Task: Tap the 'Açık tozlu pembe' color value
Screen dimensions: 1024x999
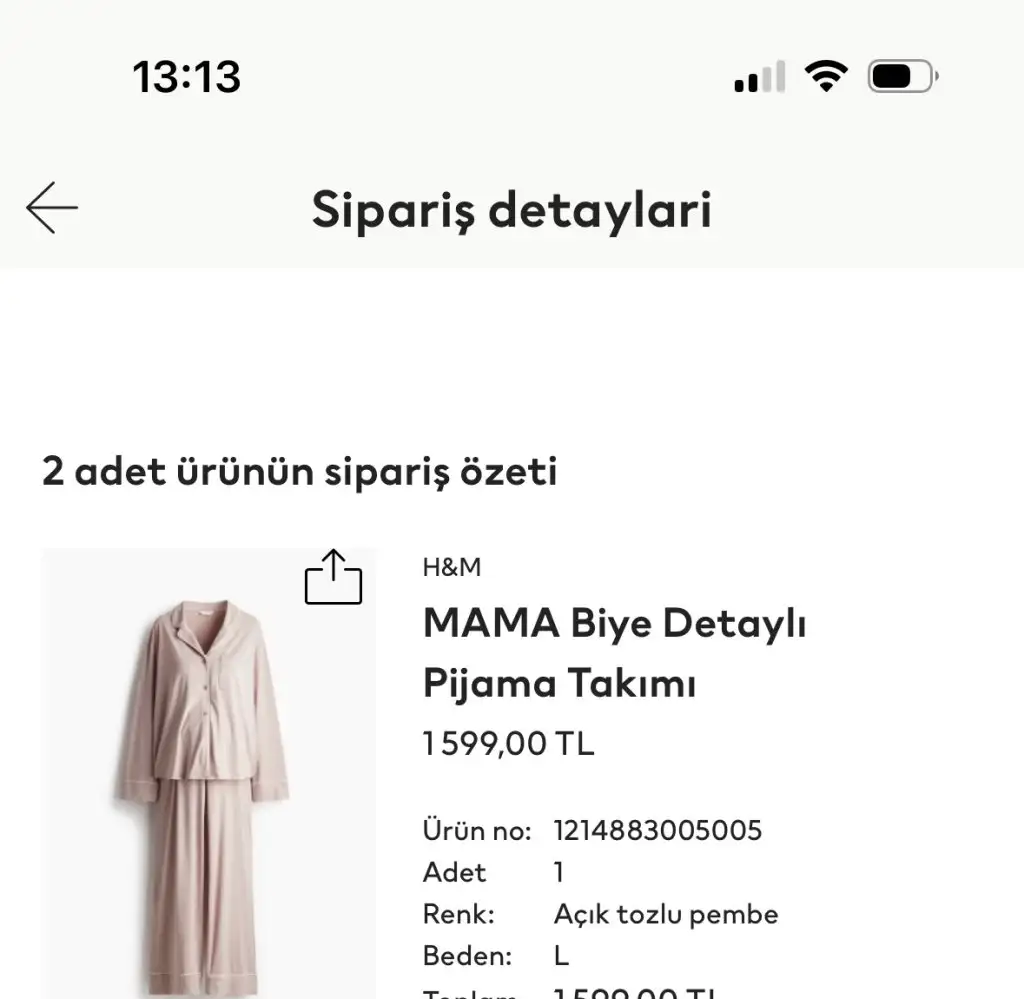Action: pos(665,914)
